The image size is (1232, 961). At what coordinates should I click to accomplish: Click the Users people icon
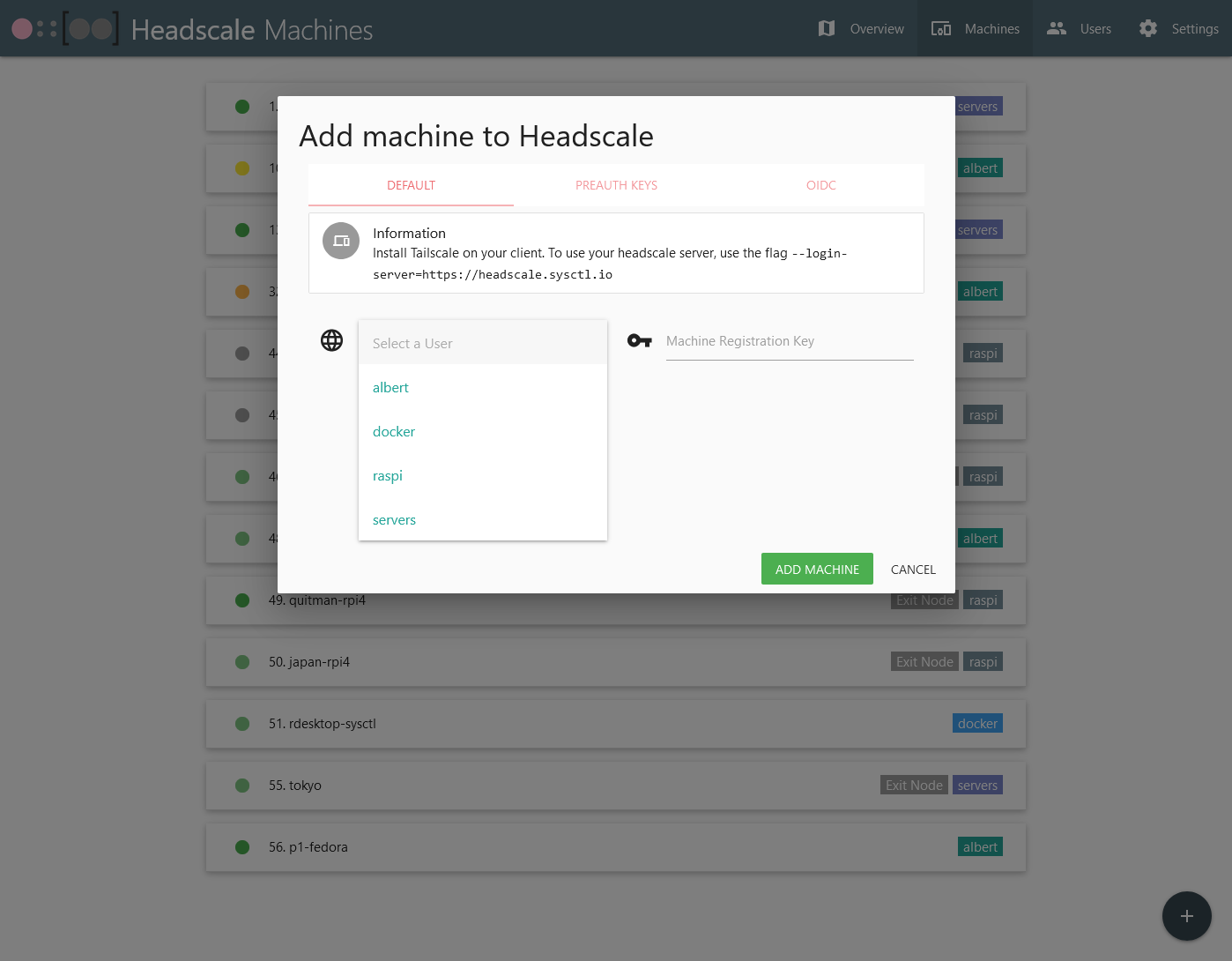(x=1056, y=29)
